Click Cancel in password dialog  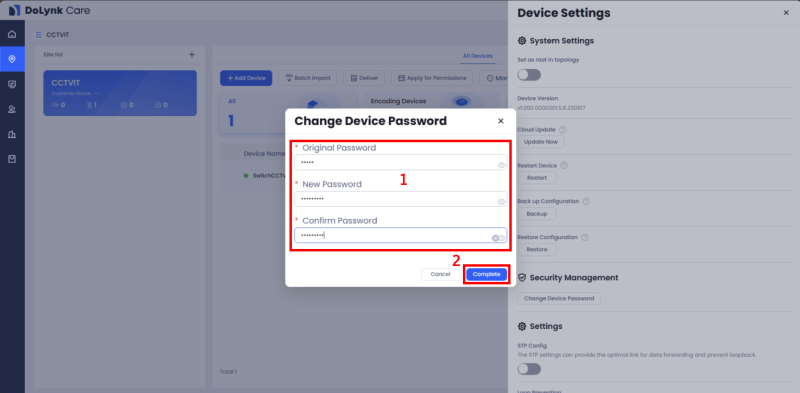point(440,275)
